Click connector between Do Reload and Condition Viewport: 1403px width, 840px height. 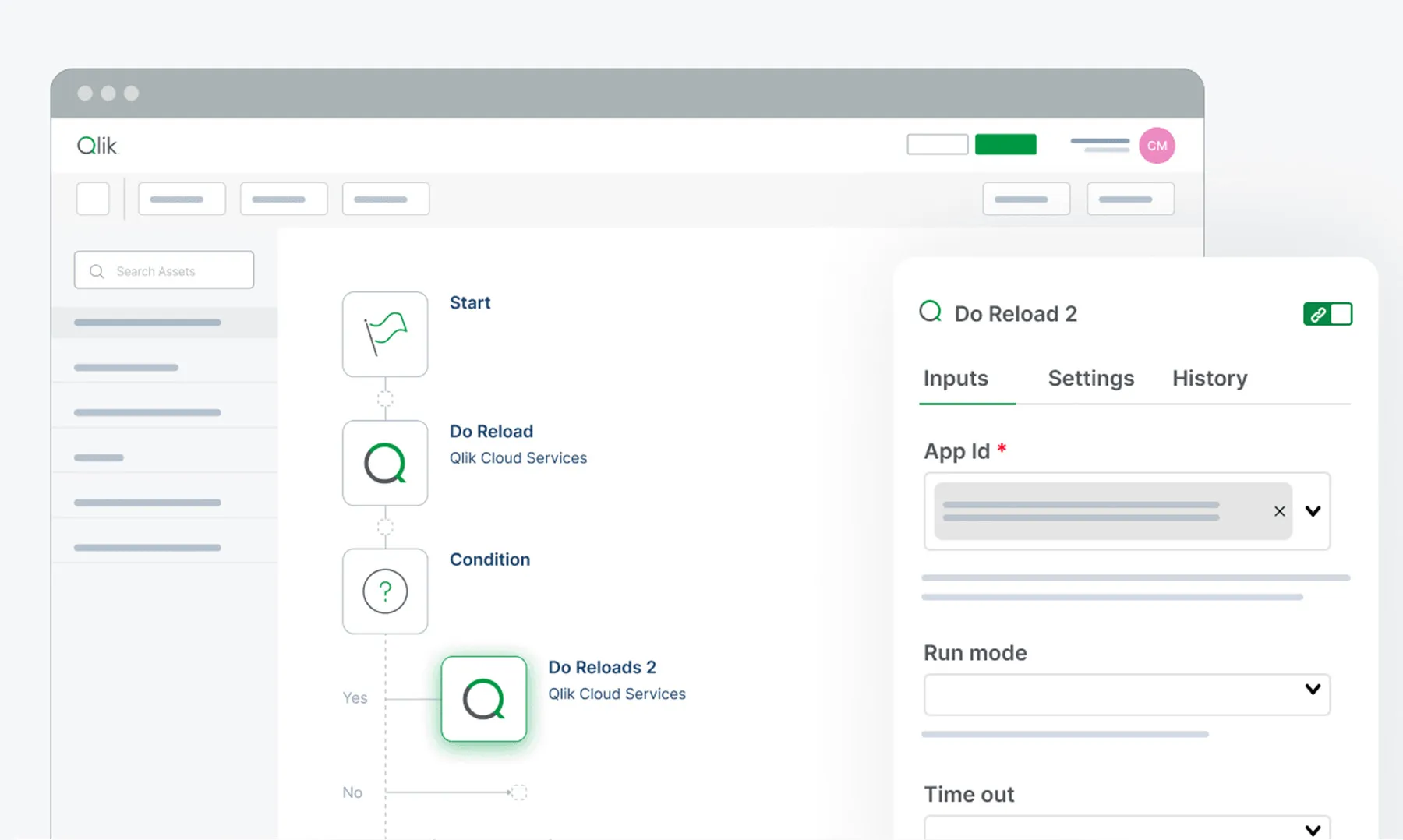point(385,528)
